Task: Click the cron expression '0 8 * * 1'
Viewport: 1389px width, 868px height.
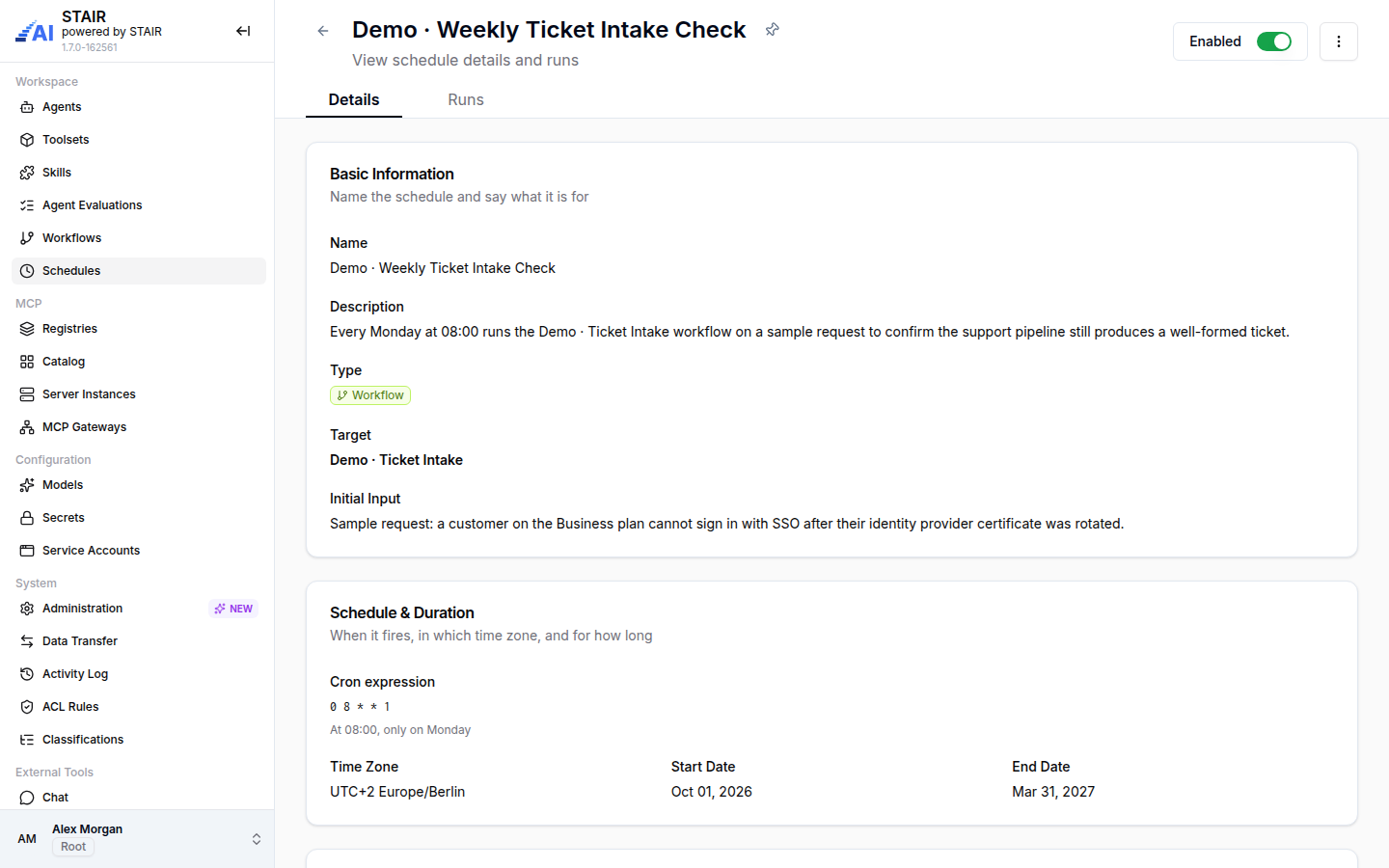Action: pyautogui.click(x=360, y=707)
